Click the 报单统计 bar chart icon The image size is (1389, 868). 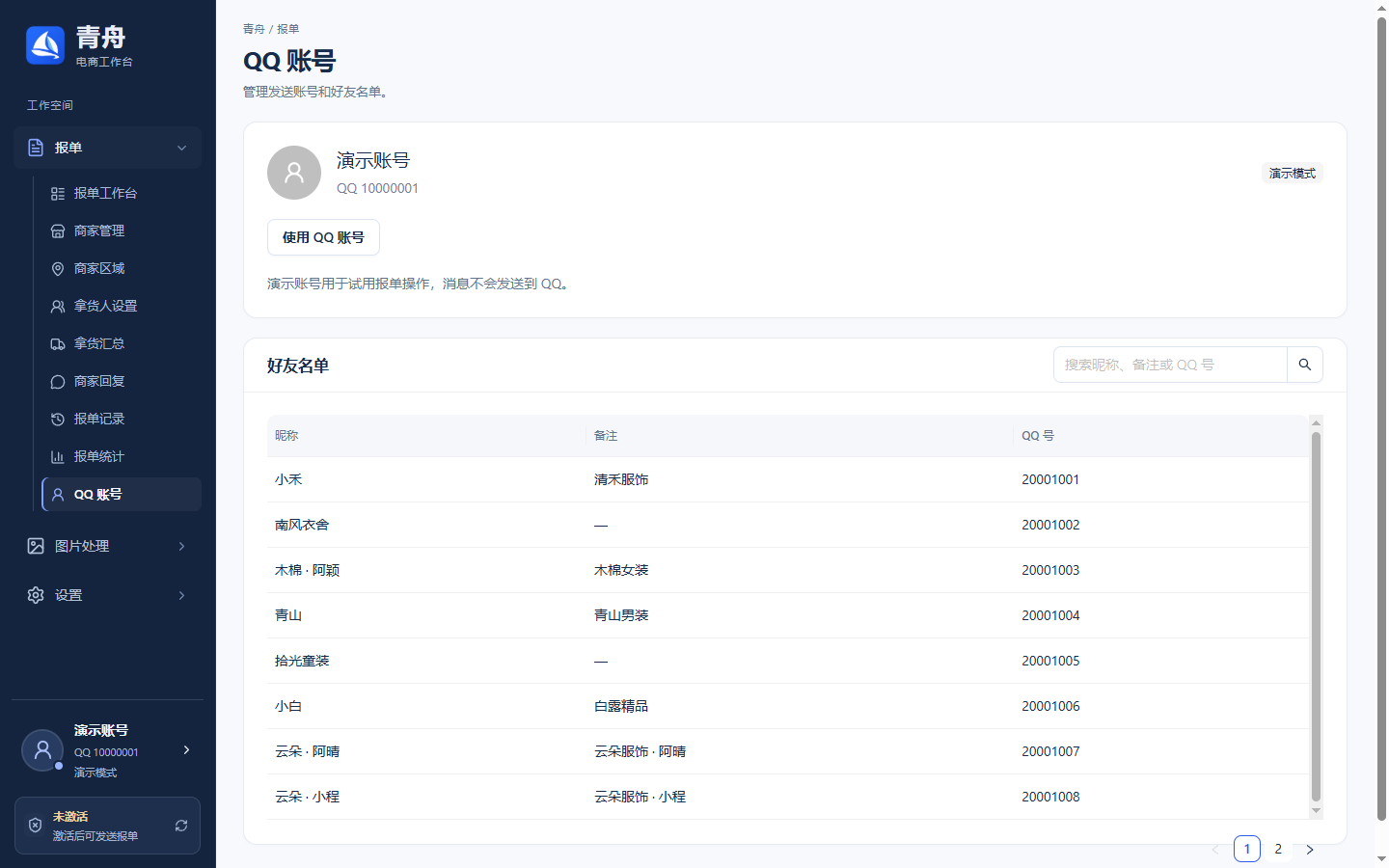[58, 457]
